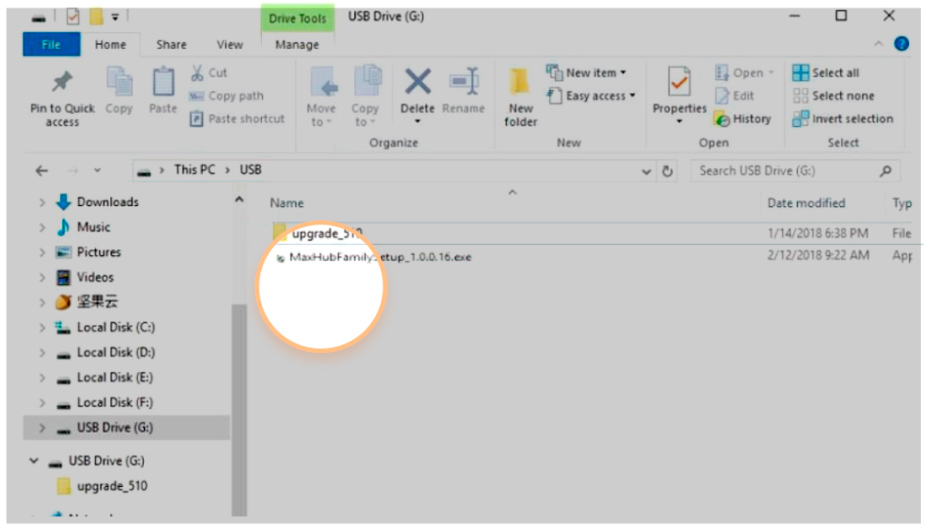
Task: Open History in the Open group
Action: point(743,119)
